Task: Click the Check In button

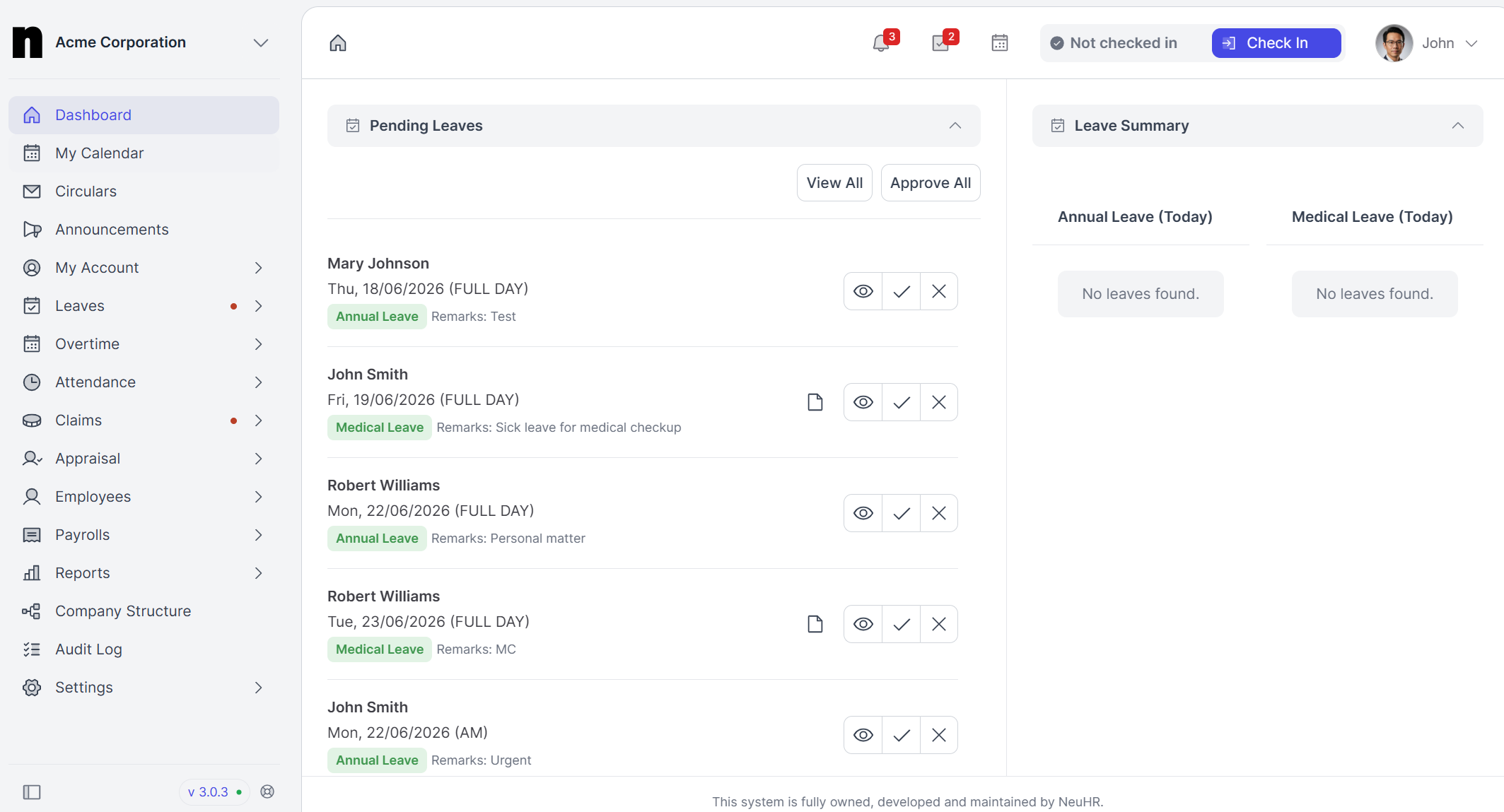Action: coord(1276,43)
